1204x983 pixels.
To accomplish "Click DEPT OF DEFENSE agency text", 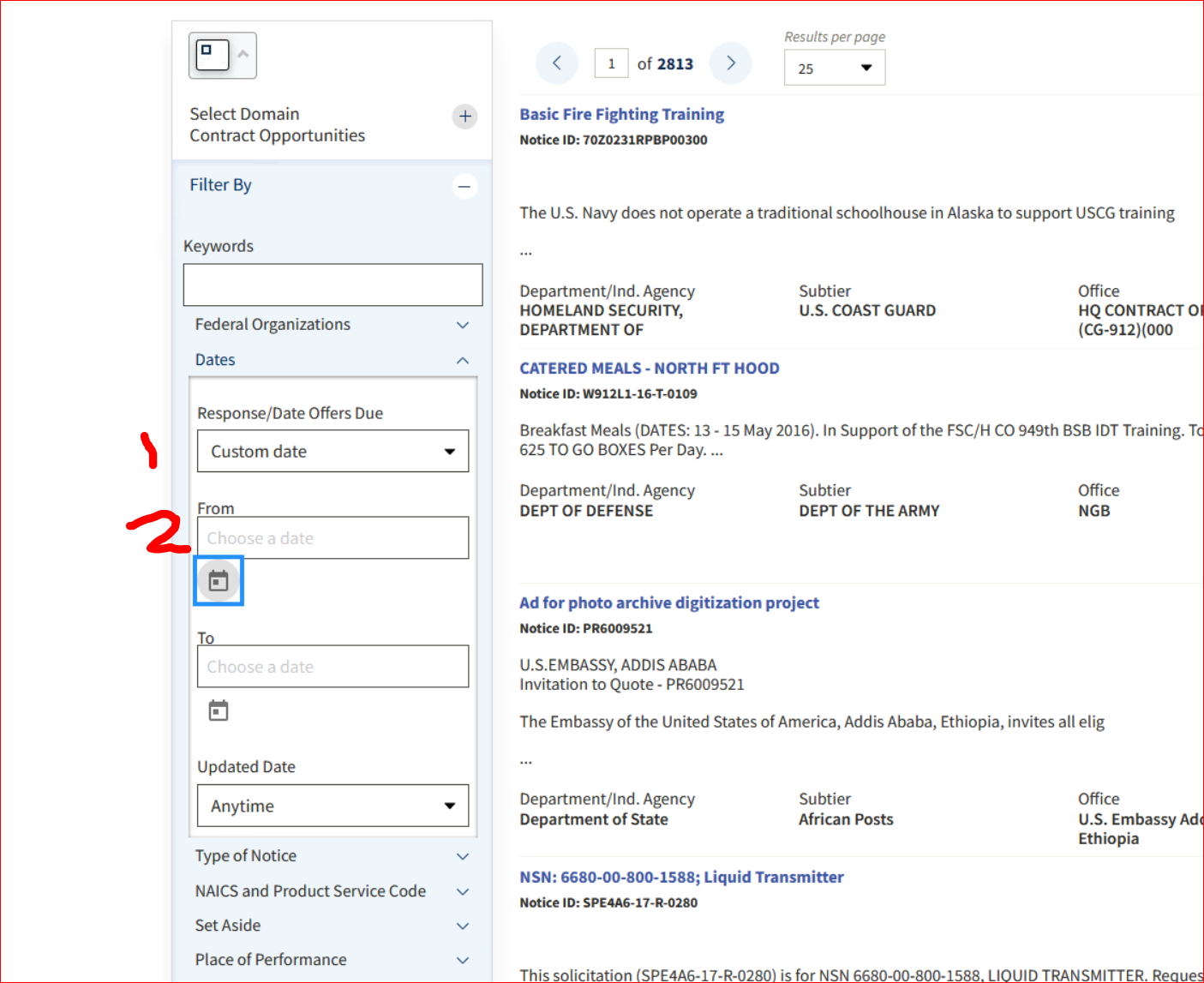I will click(x=586, y=511).
